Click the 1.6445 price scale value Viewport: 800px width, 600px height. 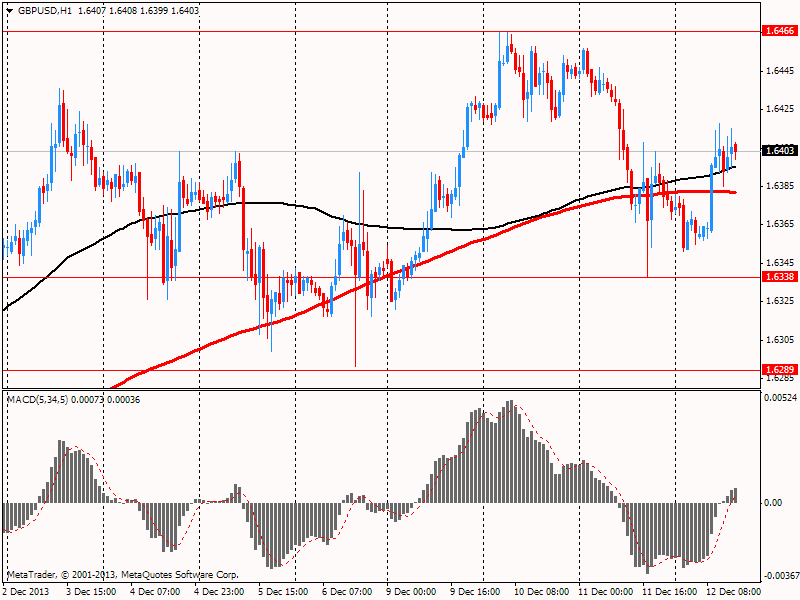(780, 70)
